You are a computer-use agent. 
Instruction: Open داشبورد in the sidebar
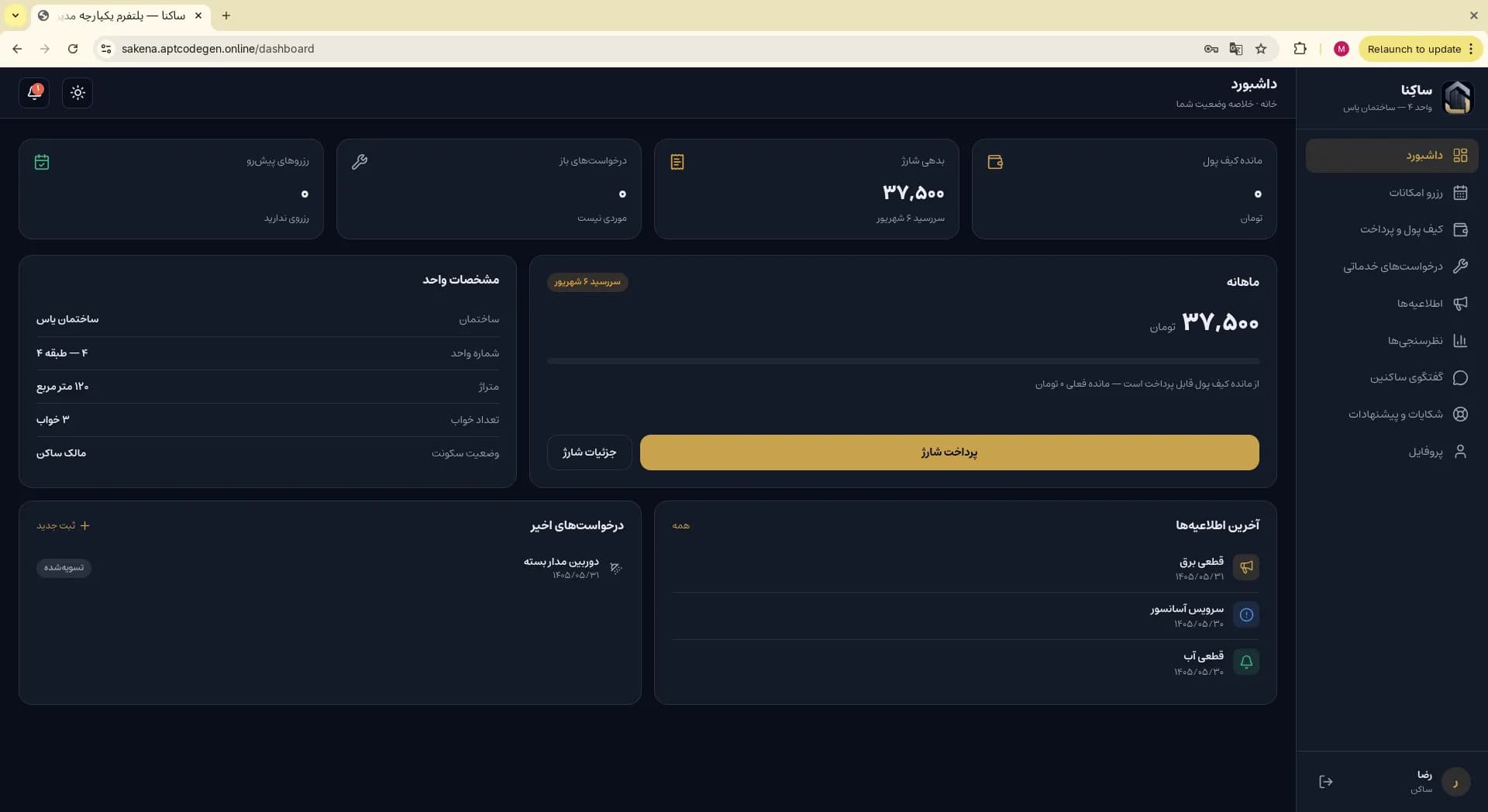[1392, 156]
